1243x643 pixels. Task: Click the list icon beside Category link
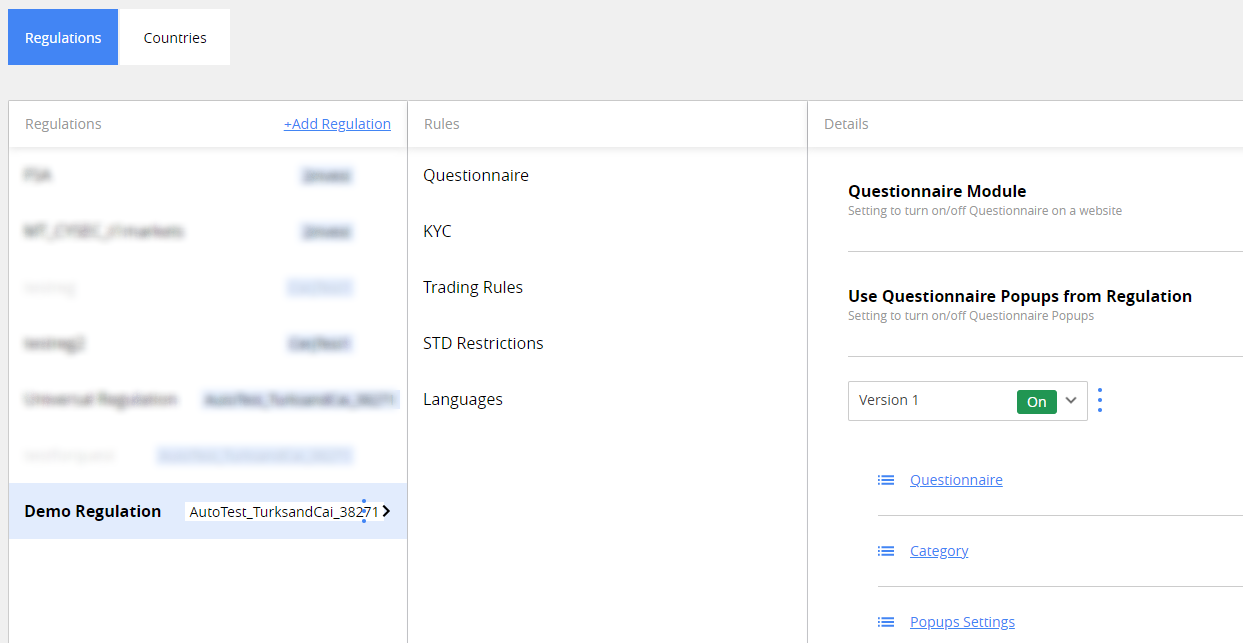pyautogui.click(x=886, y=550)
